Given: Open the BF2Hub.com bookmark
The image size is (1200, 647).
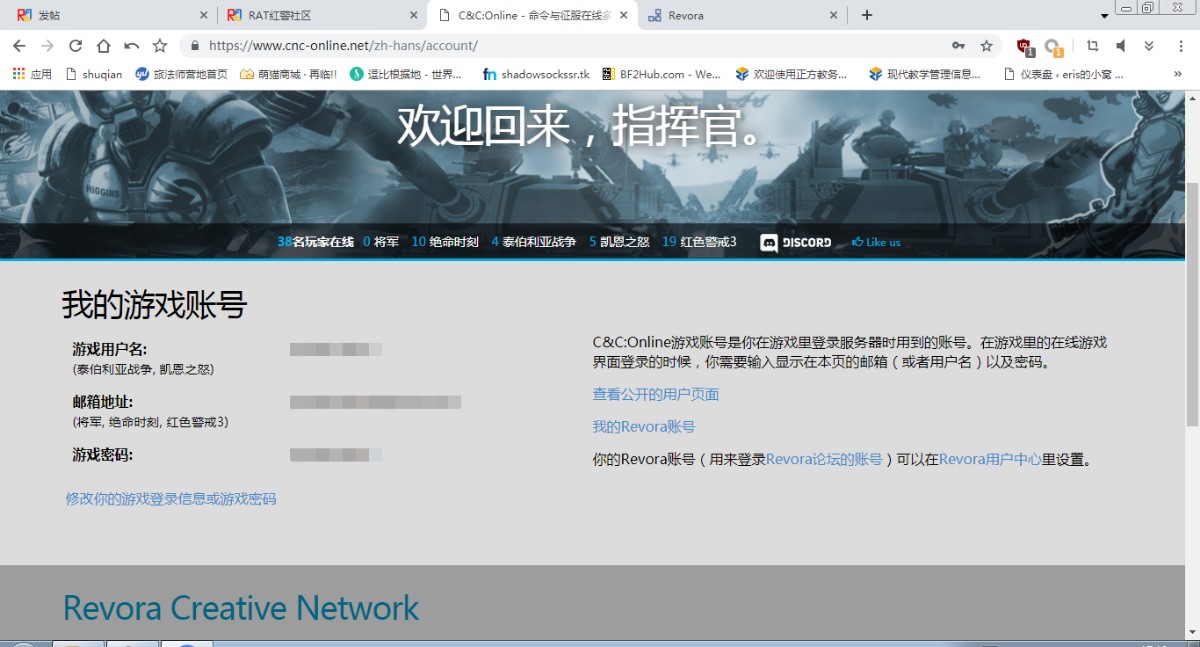Looking at the screenshot, I should 661,74.
